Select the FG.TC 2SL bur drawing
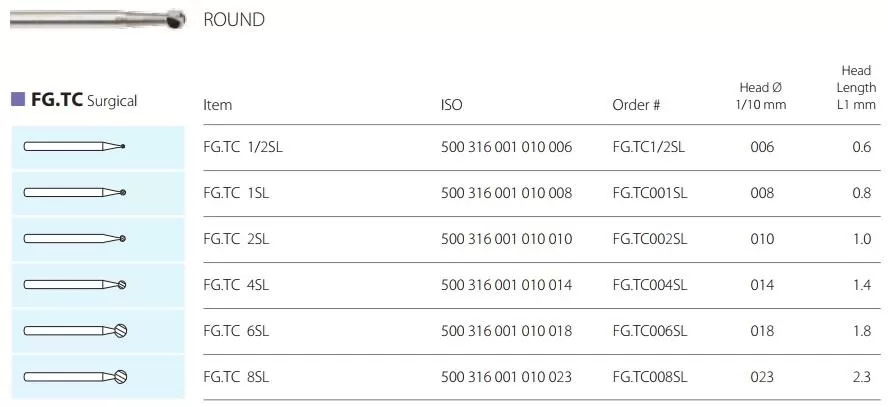The height and width of the screenshot is (407, 888). click(x=75, y=239)
